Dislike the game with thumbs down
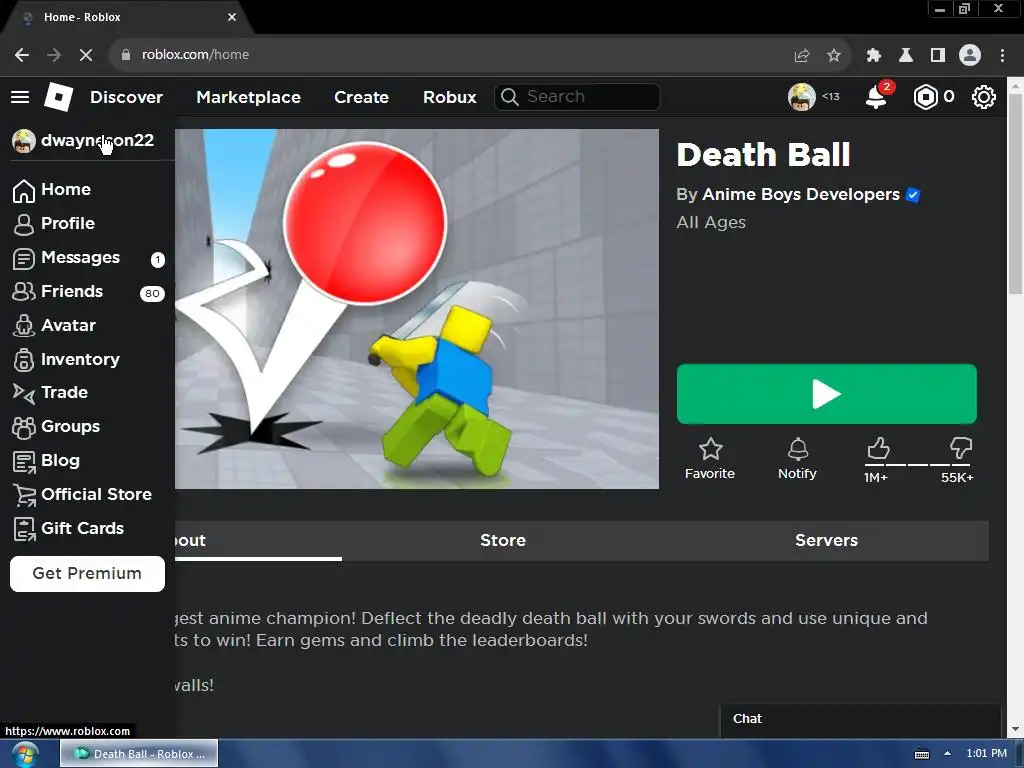The height and width of the screenshot is (768, 1024). coord(961,449)
